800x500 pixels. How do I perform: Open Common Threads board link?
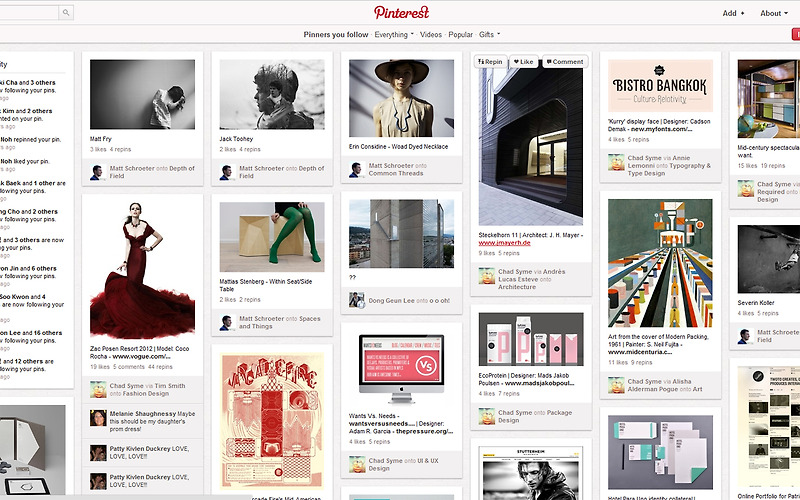coord(396,173)
